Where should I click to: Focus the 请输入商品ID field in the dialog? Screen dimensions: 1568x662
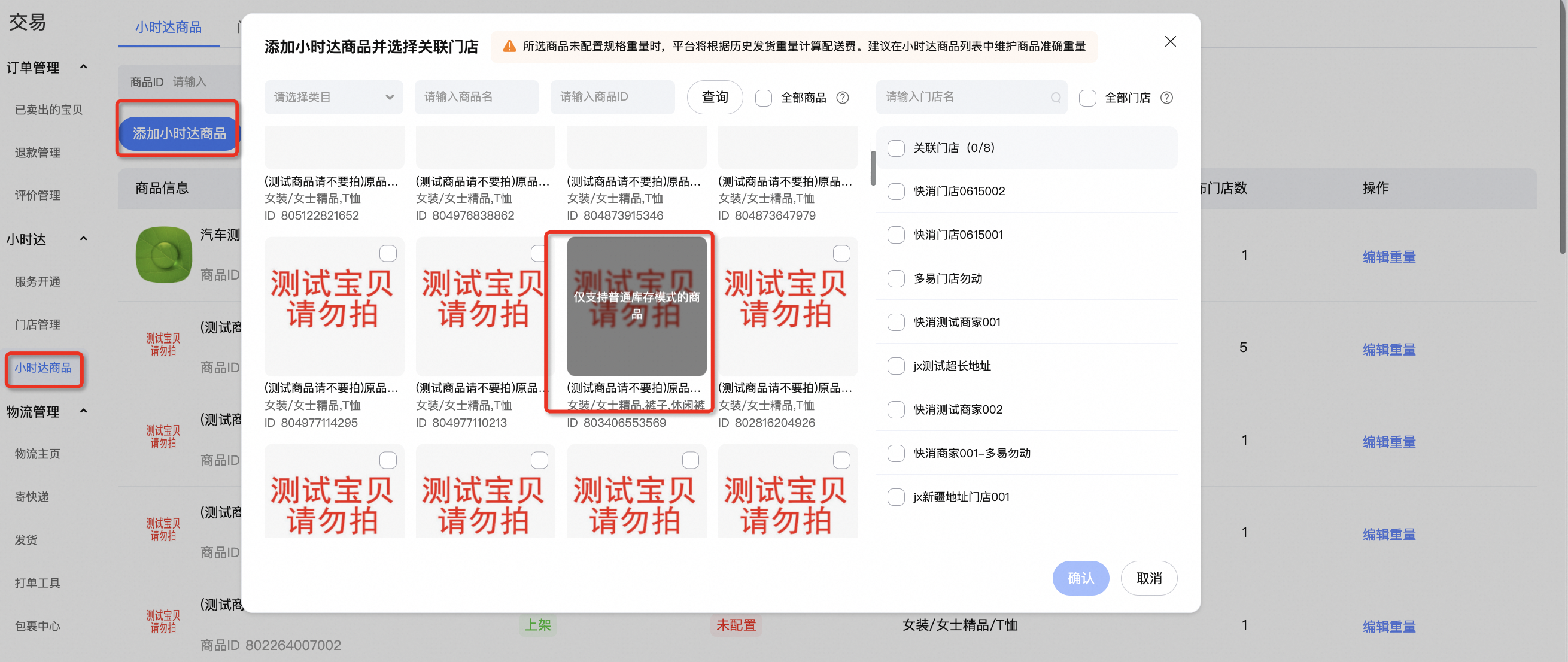pos(612,97)
